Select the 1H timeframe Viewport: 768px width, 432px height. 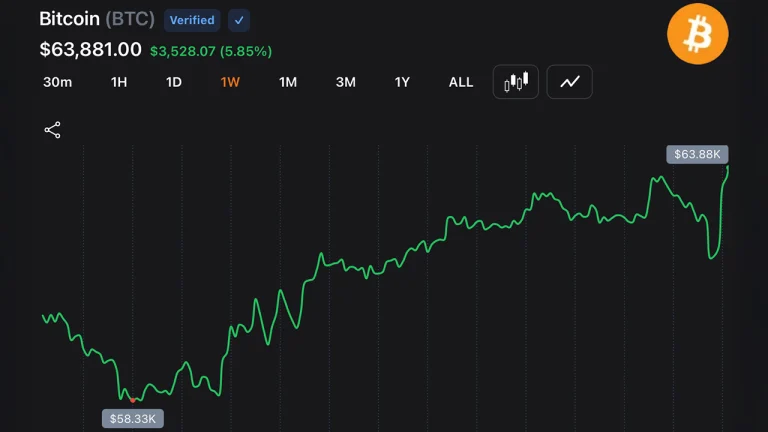(x=119, y=82)
